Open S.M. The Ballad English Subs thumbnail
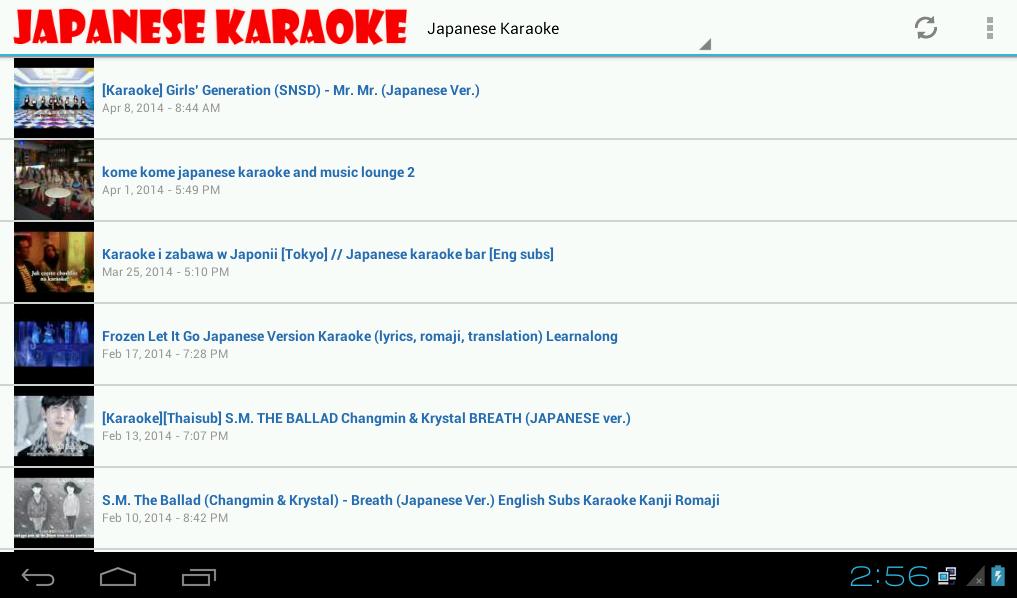The image size is (1017, 598). [54, 508]
